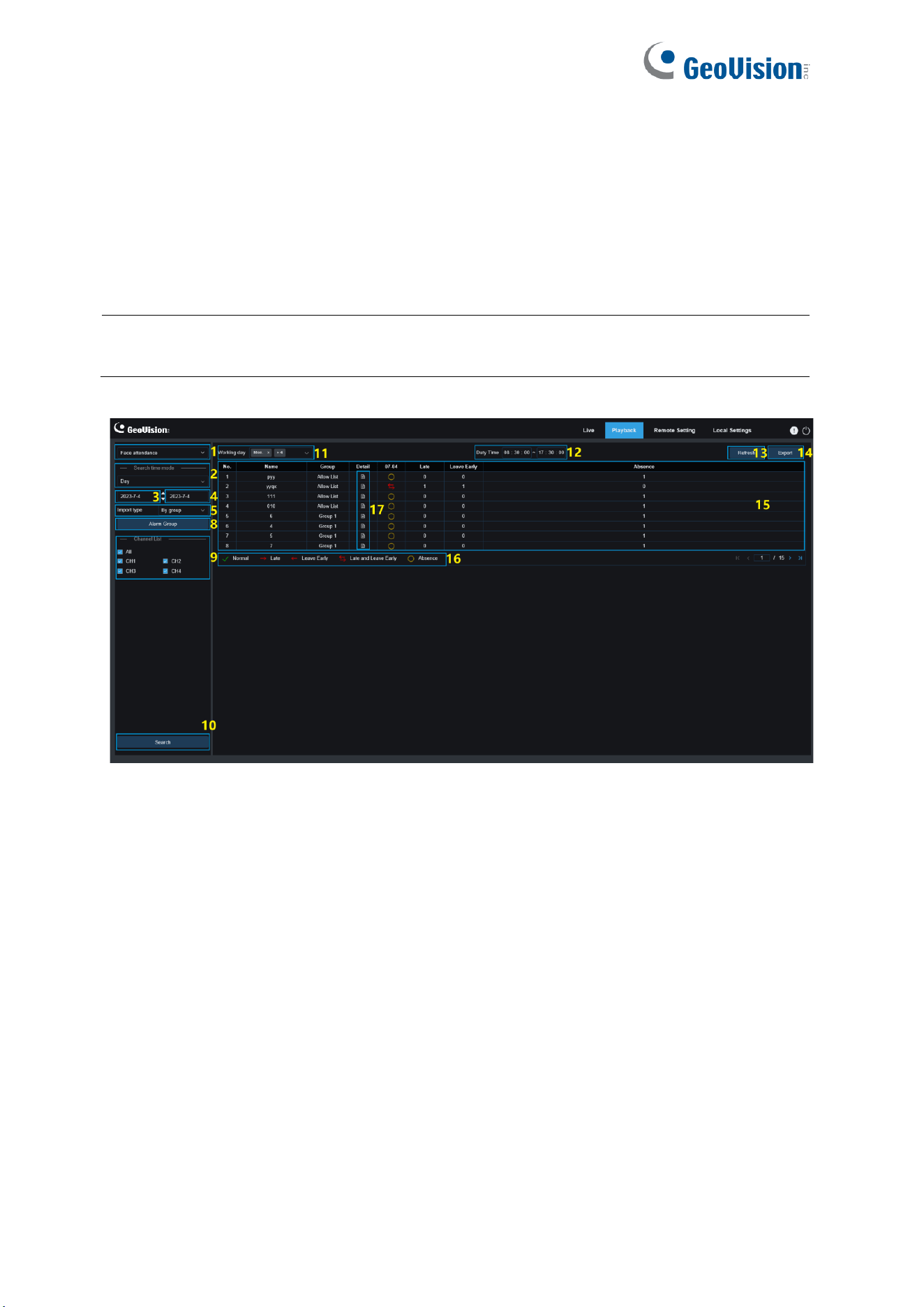This screenshot has width=924, height=1307.
Task: Click the 'Late and Leave Early' legend label
Action: (x=373, y=559)
